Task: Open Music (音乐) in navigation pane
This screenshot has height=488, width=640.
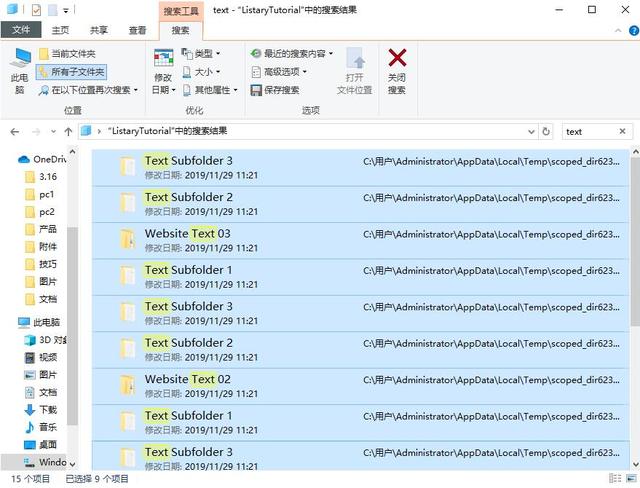Action: (x=41, y=427)
